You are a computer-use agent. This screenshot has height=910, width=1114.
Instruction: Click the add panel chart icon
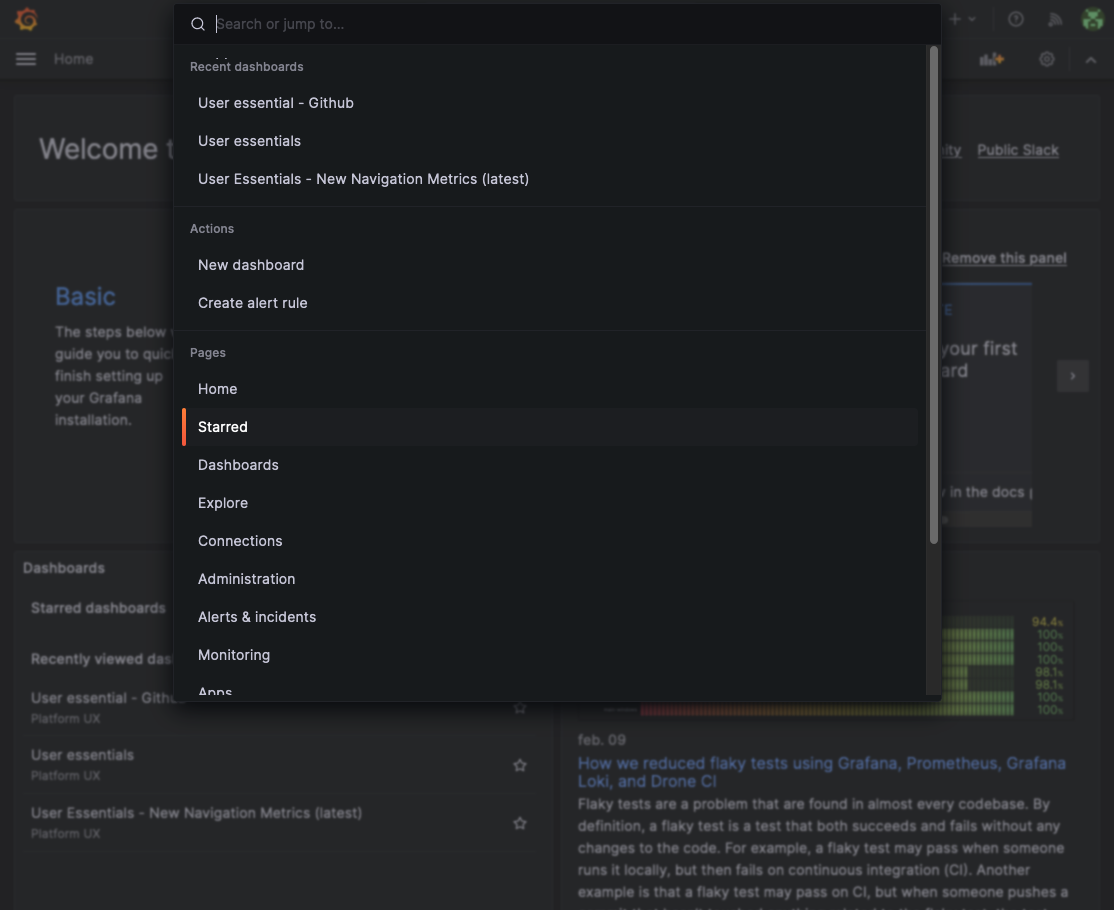(x=991, y=59)
